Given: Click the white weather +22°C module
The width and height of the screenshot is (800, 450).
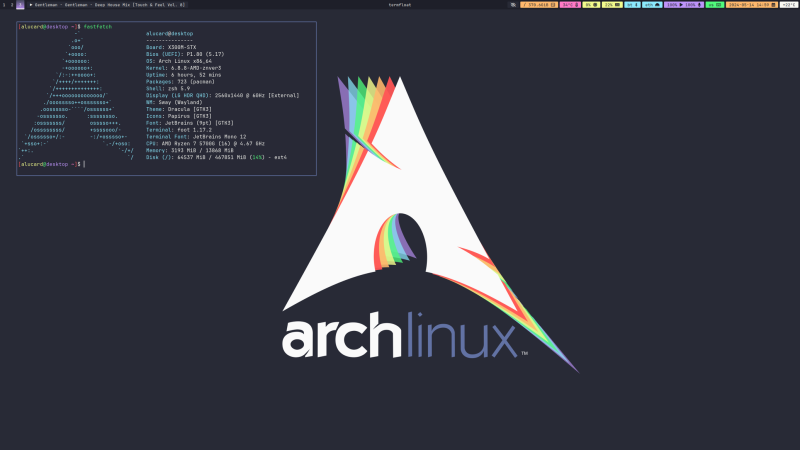Looking at the screenshot, I should click(789, 5).
